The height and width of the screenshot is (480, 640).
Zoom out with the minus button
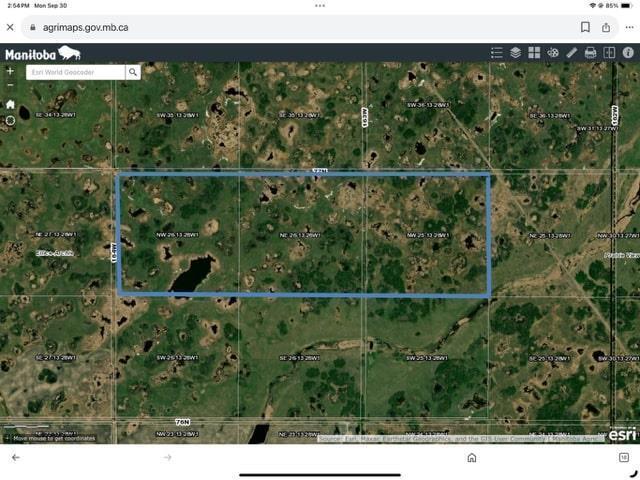10,86
